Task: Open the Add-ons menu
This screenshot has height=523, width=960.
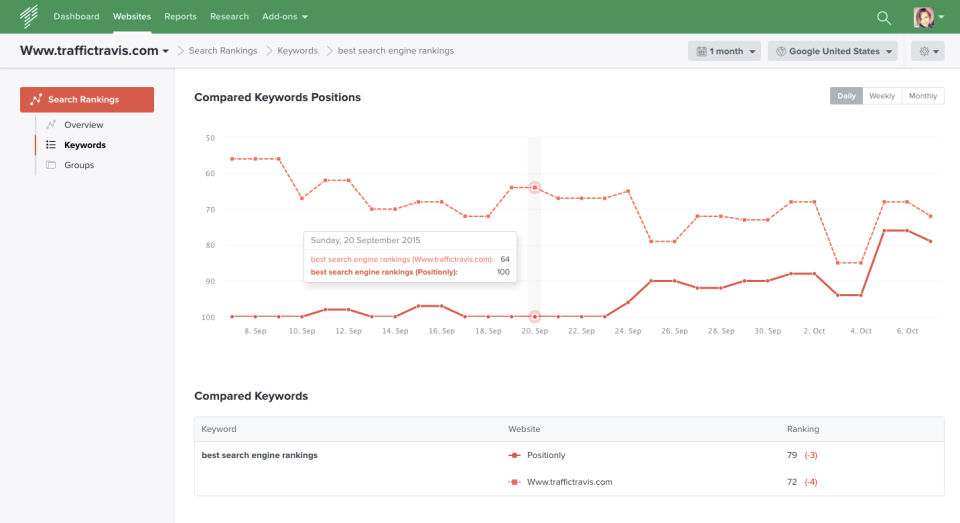Action: (285, 17)
